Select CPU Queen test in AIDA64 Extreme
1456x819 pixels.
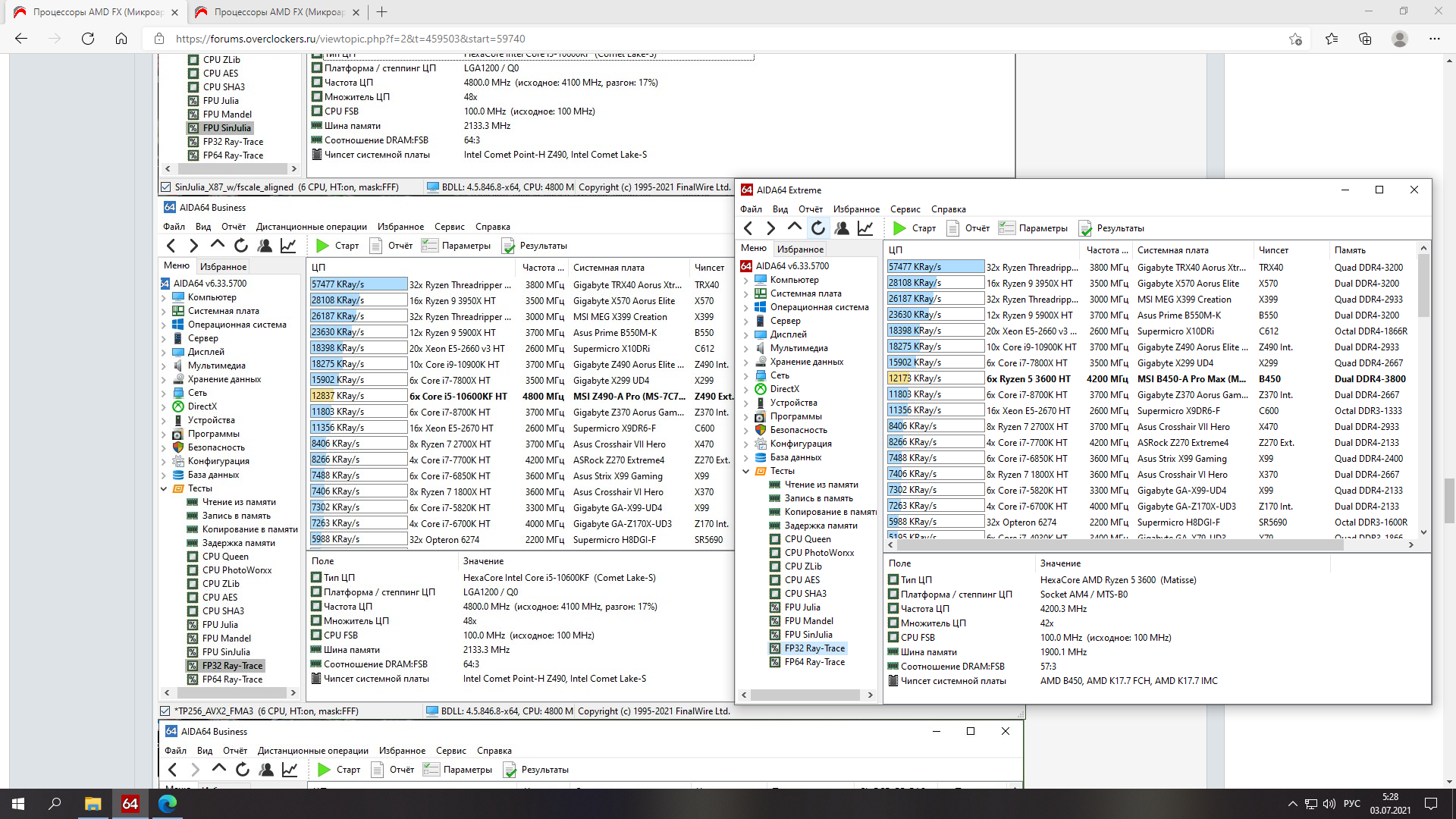[x=807, y=539]
